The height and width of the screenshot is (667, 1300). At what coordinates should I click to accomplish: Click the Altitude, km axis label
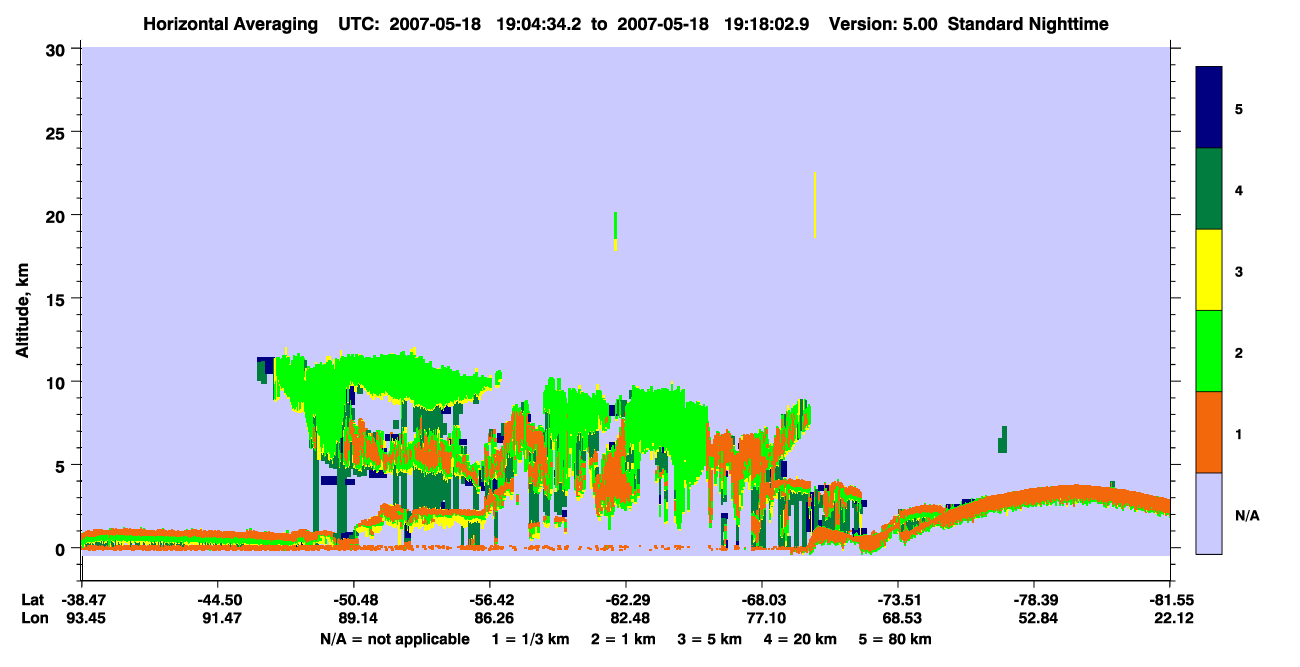(21, 299)
